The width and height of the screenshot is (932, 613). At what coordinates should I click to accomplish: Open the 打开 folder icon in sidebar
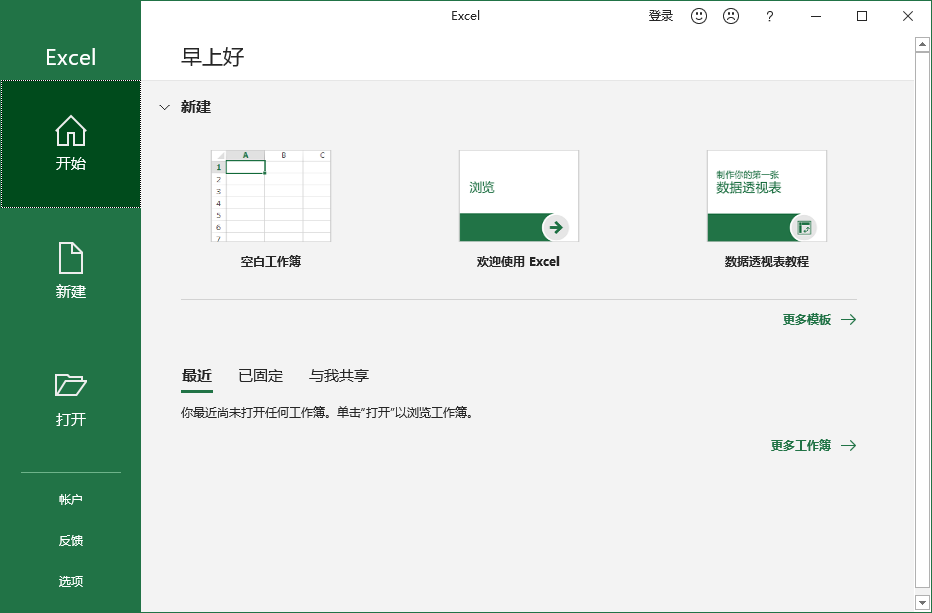71,385
